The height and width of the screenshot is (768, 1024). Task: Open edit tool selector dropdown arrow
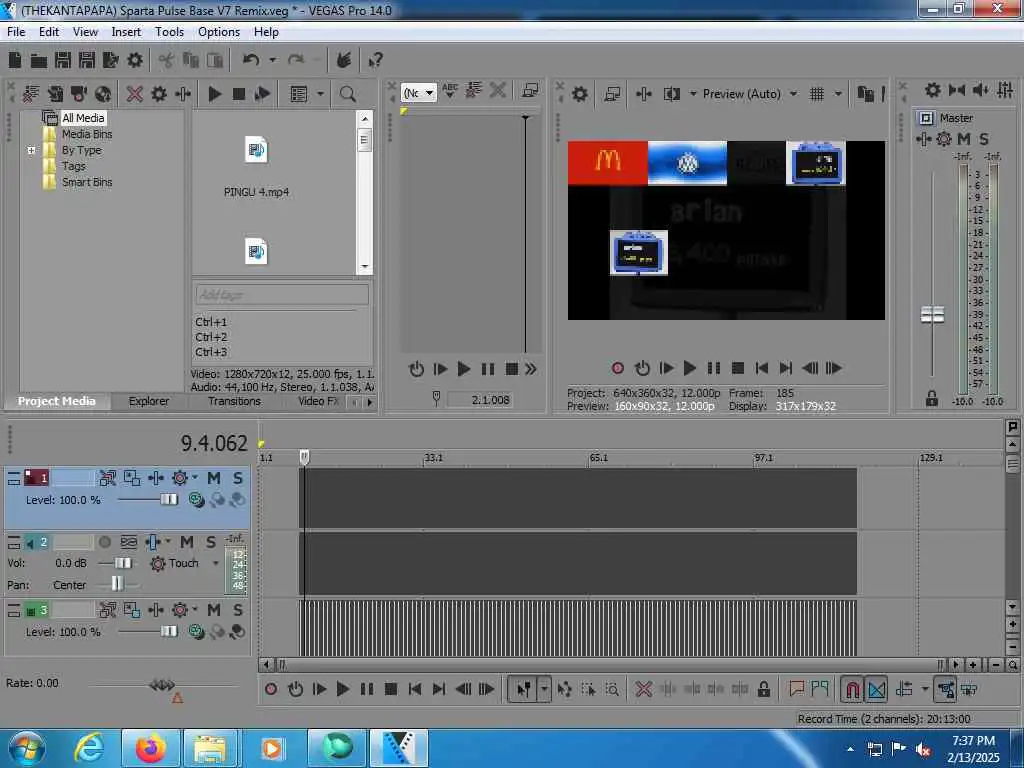point(544,689)
